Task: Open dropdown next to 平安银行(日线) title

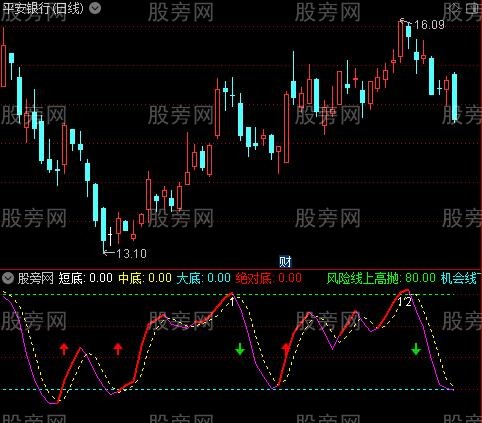Action: point(95,8)
